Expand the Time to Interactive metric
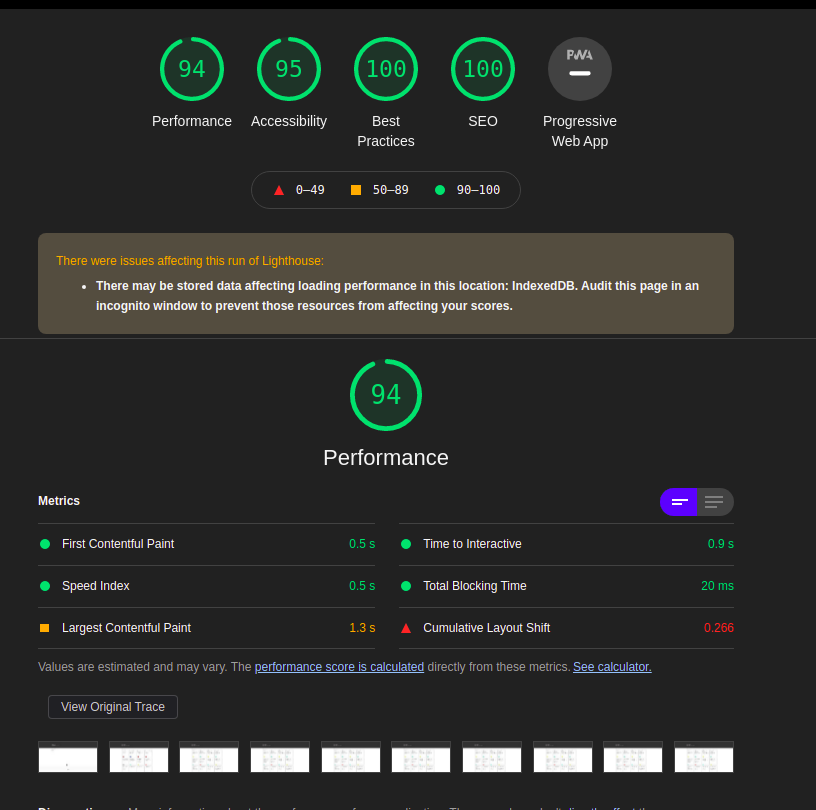 pos(566,544)
